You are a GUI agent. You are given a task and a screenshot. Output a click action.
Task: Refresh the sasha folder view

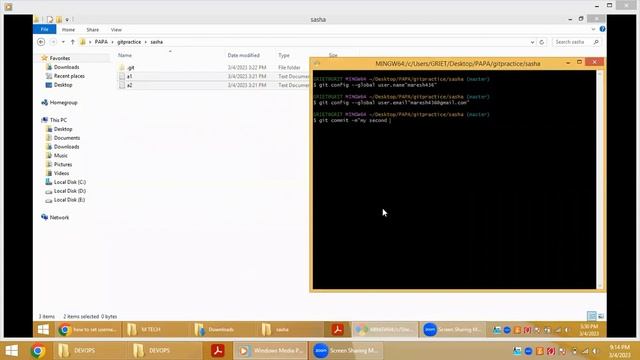click(x=542, y=42)
